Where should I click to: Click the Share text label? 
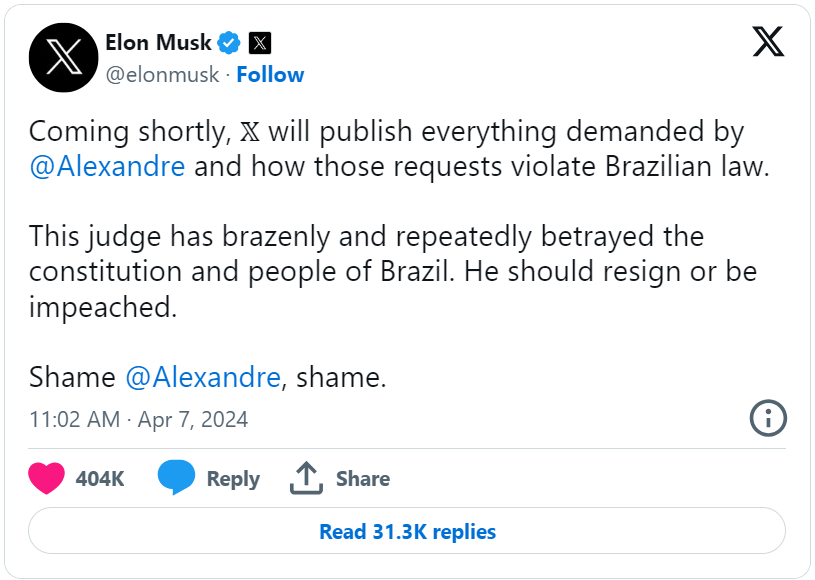click(363, 479)
